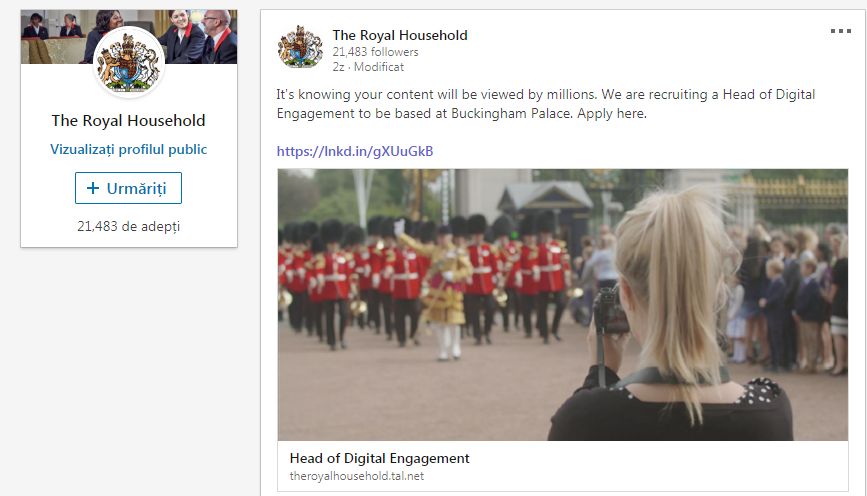Open the guards parade post image
The width and height of the screenshot is (867, 496).
tap(562, 305)
